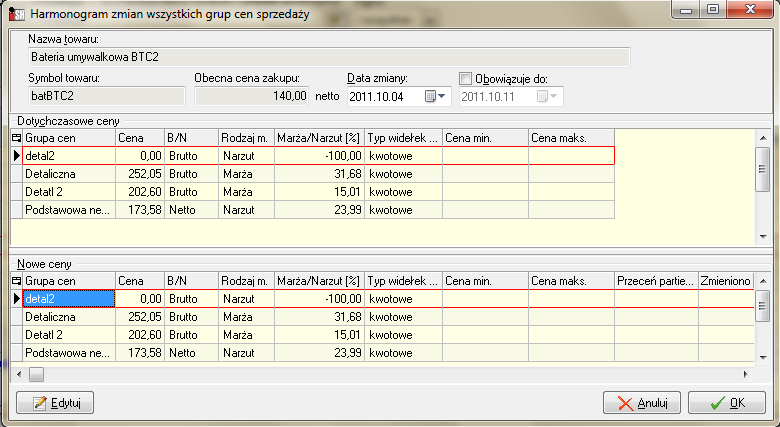This screenshot has width=780, height=427.
Task: Click 15,01 value in Nowe ceny table
Action: [x=320, y=334]
